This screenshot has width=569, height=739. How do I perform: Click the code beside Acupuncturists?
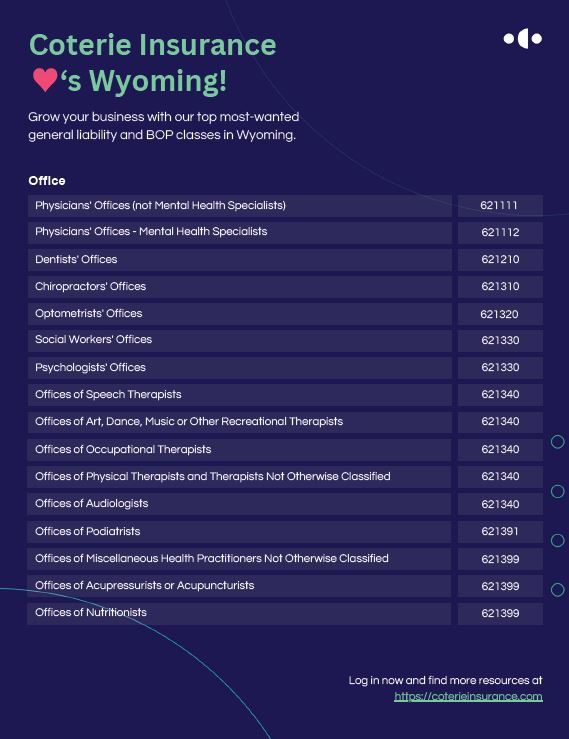[500, 586]
